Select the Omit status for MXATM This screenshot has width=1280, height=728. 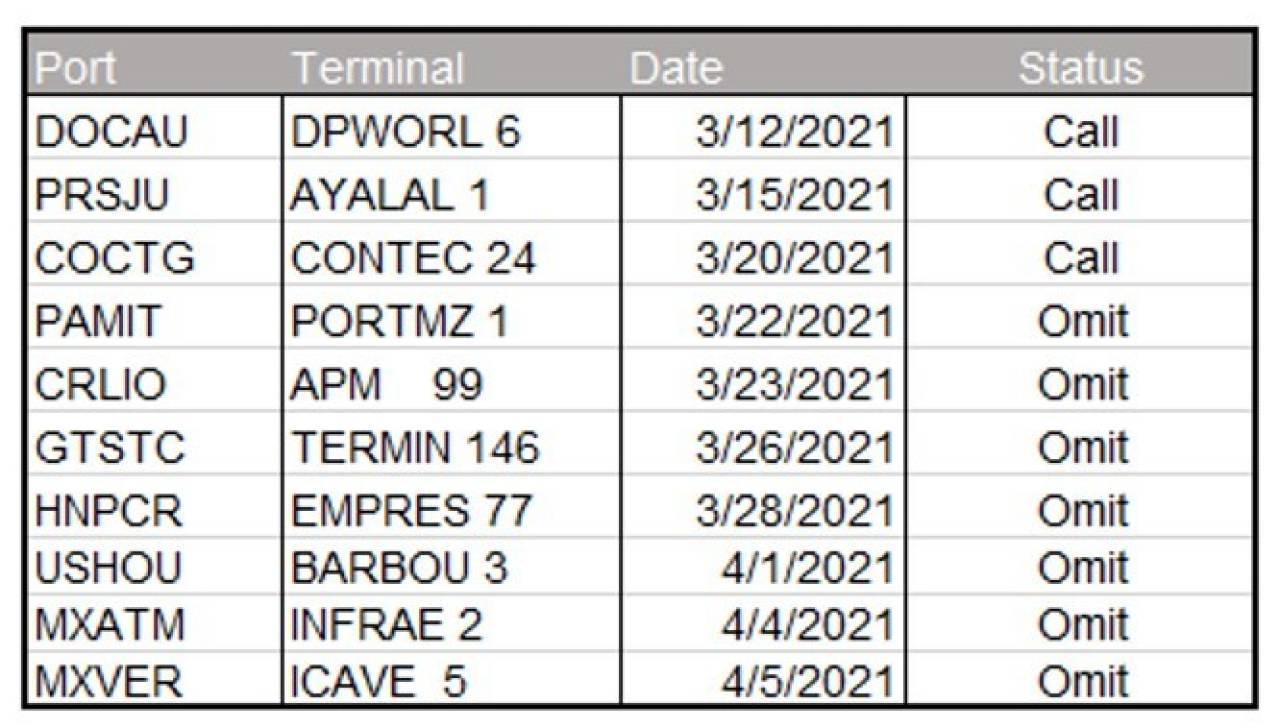[x=1080, y=624]
